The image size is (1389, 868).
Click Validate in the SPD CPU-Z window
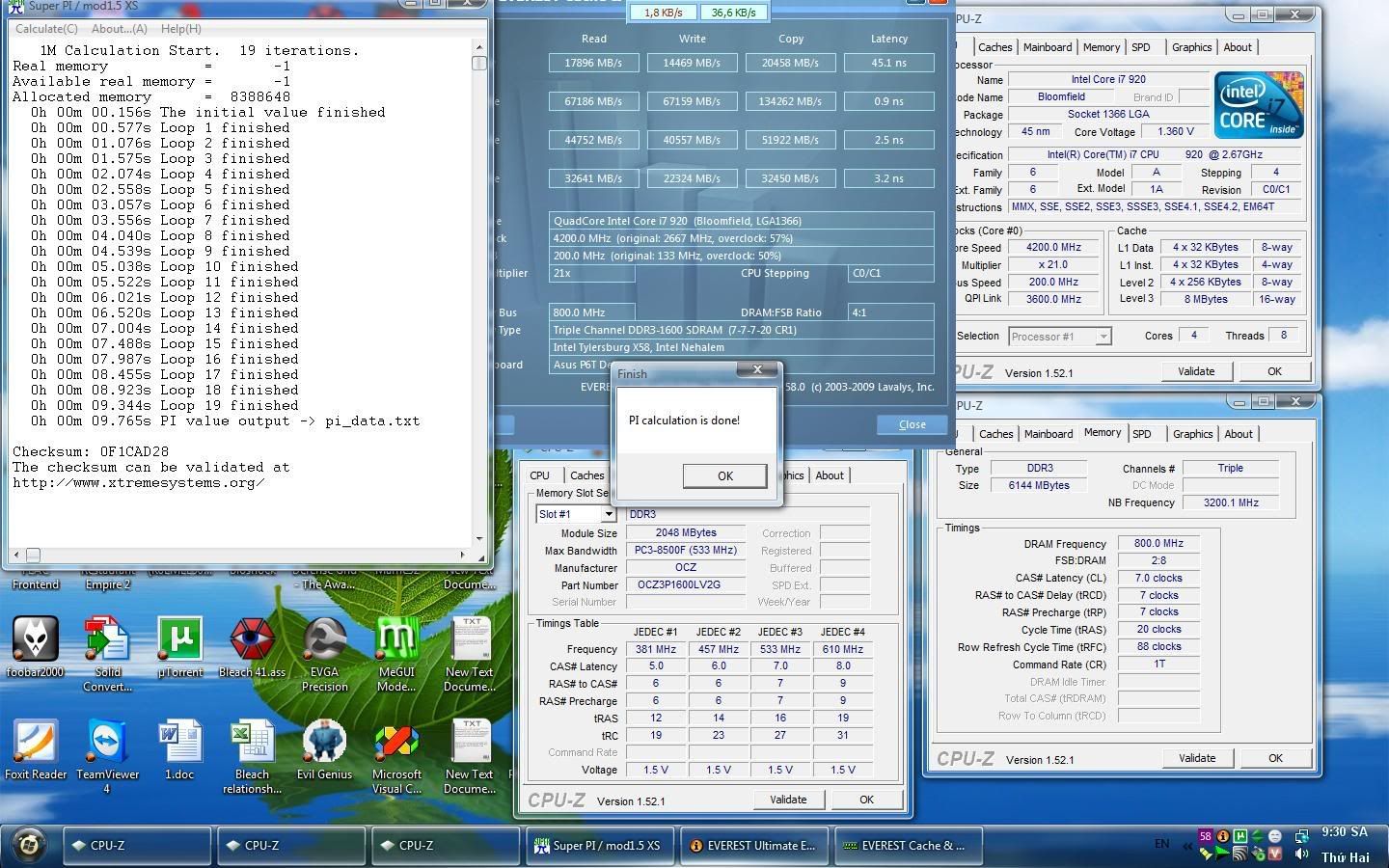pyautogui.click(x=788, y=800)
